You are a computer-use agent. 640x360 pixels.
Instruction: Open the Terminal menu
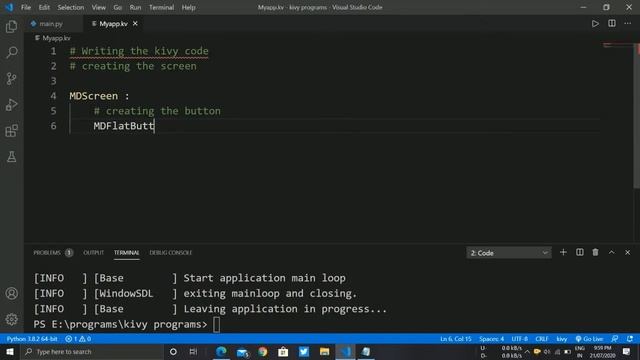[x=161, y=7]
